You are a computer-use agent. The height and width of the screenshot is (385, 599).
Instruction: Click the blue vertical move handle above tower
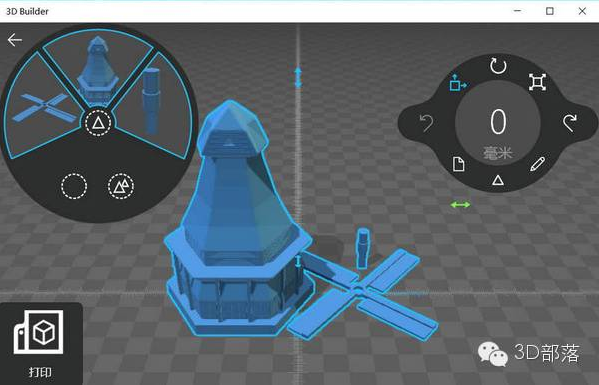pyautogui.click(x=298, y=78)
